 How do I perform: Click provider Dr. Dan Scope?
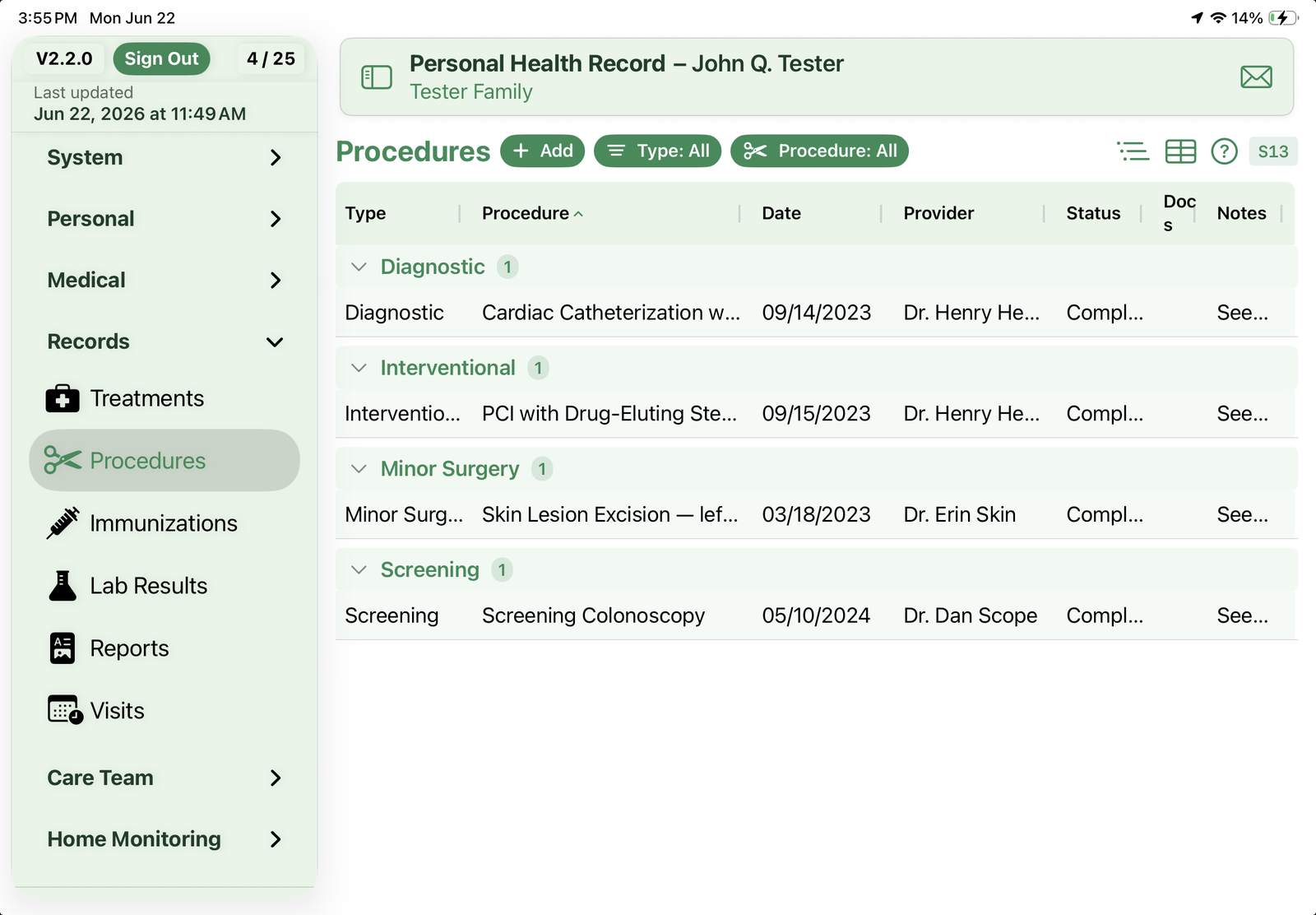[970, 615]
